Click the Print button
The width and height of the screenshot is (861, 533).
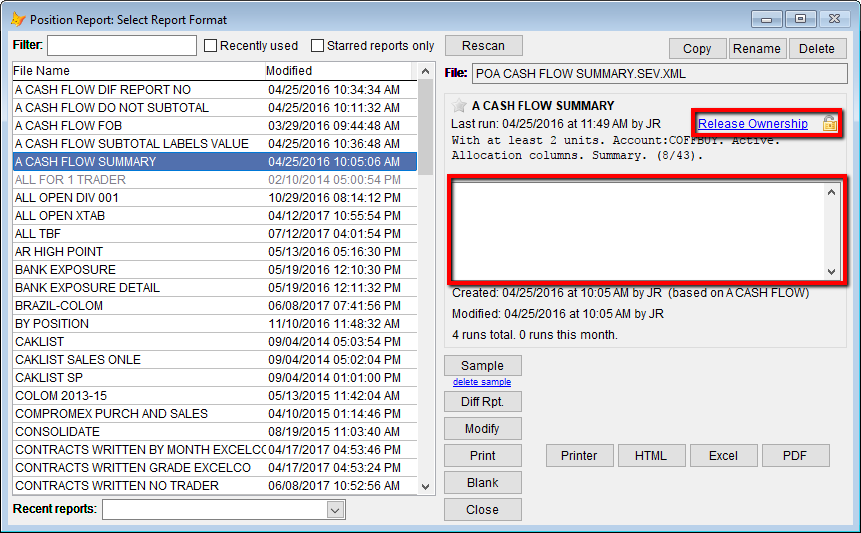[x=483, y=456]
